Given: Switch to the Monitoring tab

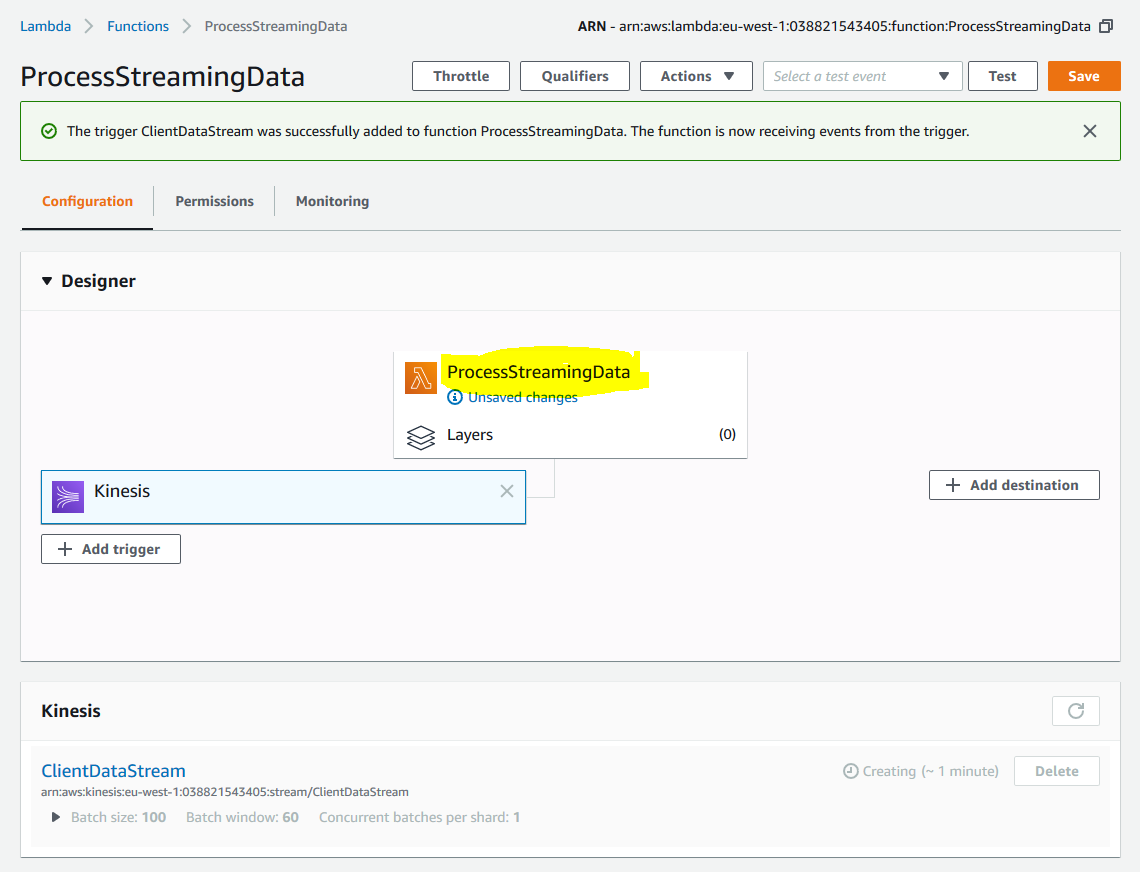Looking at the screenshot, I should [332, 201].
